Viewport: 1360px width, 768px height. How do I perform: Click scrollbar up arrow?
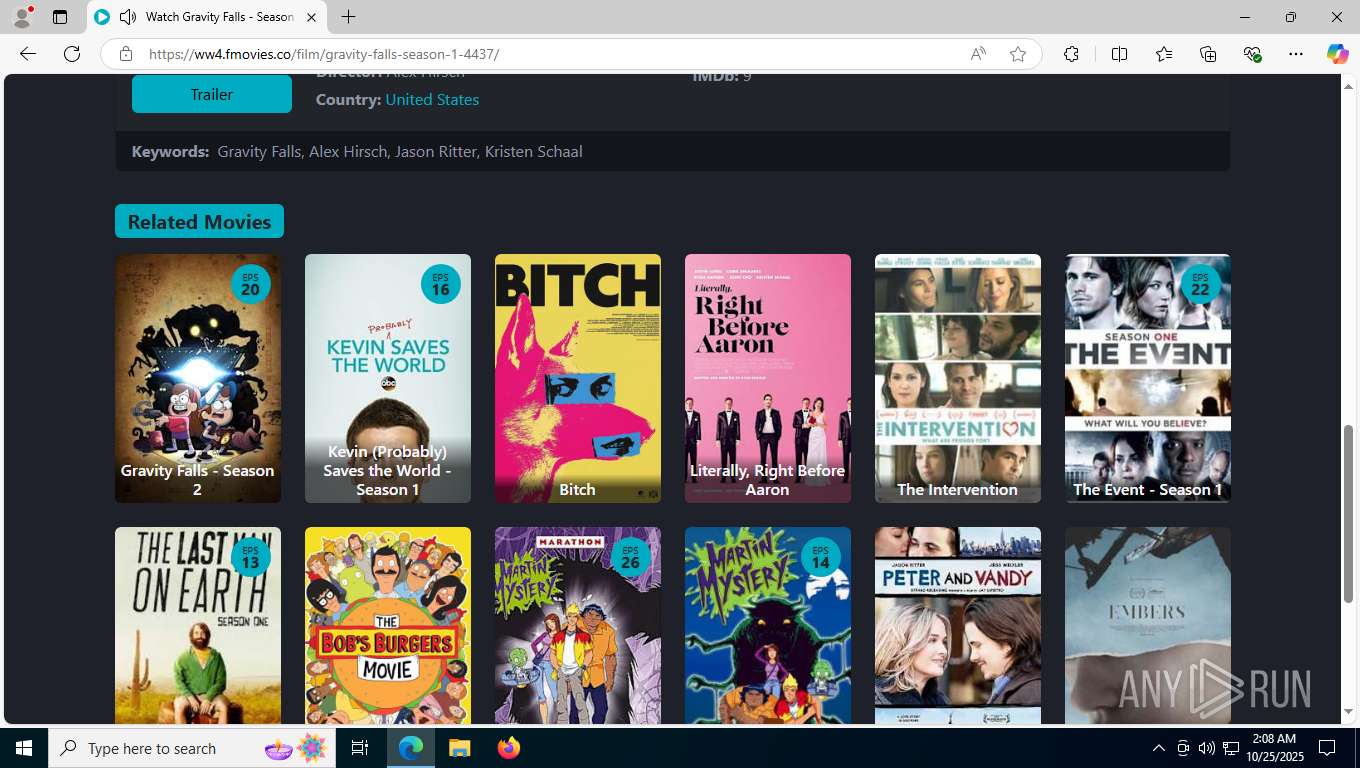(x=1349, y=85)
